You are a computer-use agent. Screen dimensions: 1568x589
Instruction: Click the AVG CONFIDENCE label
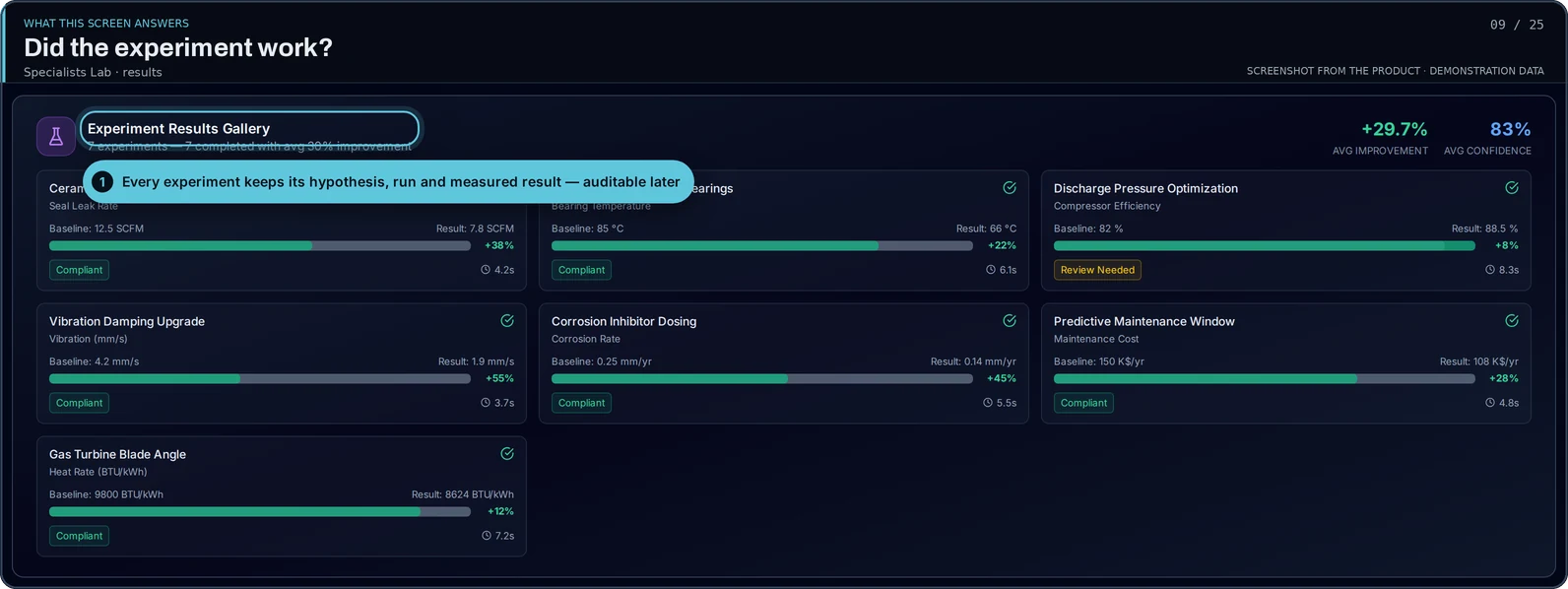pyautogui.click(x=1487, y=151)
